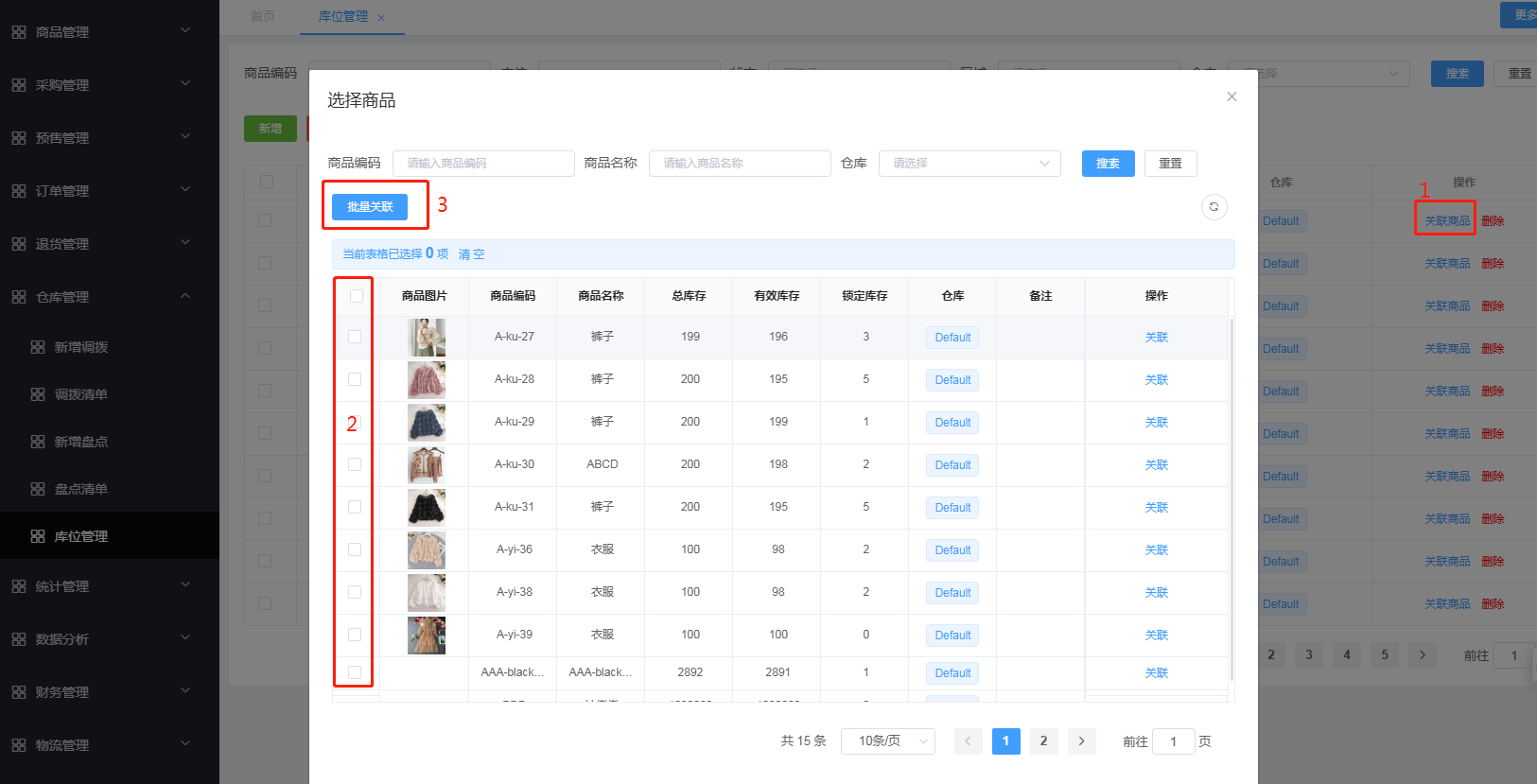Expand the 采购管理 menu chevron
This screenshot has width=1537, height=784.
[185, 83]
